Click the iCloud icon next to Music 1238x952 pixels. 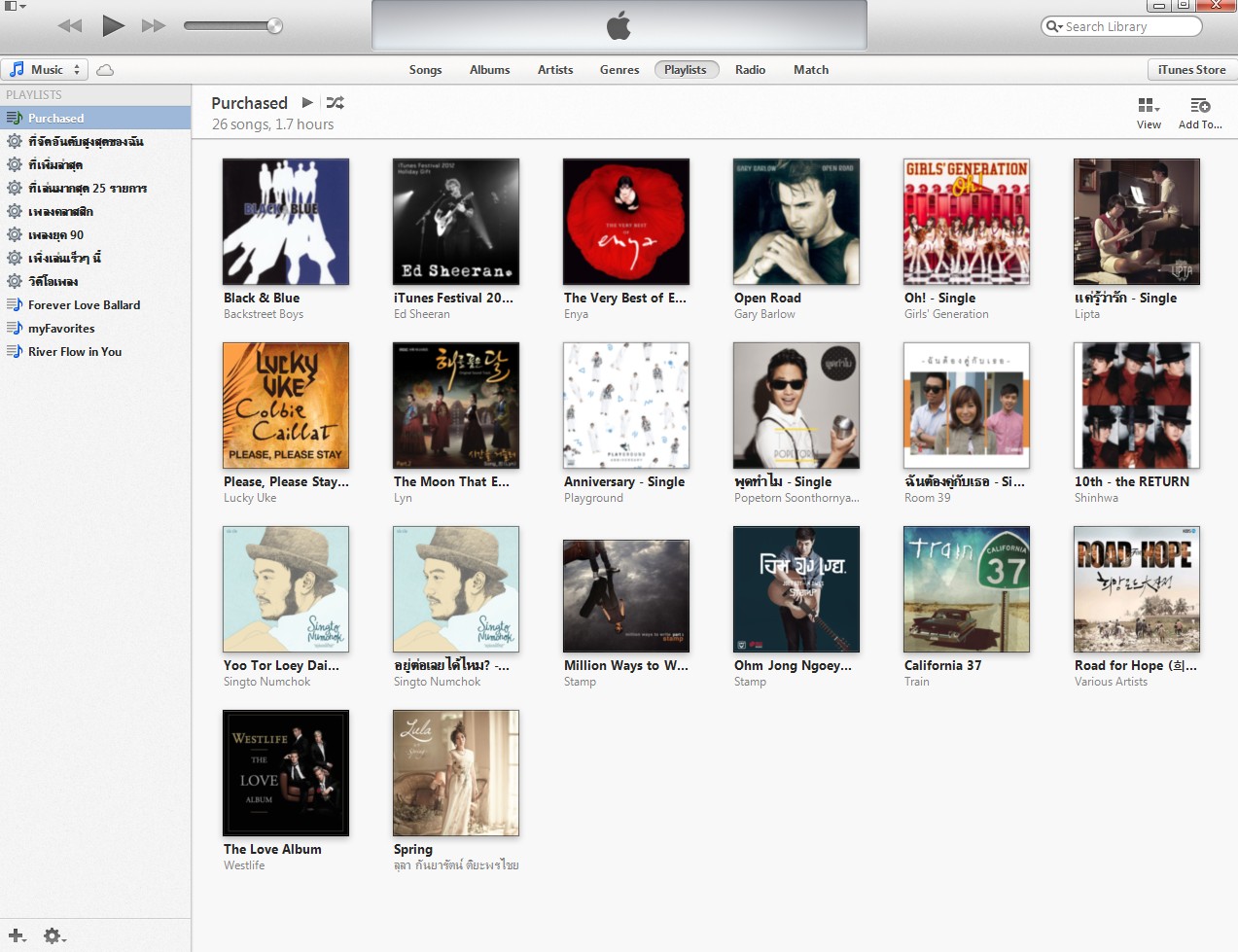tap(105, 70)
